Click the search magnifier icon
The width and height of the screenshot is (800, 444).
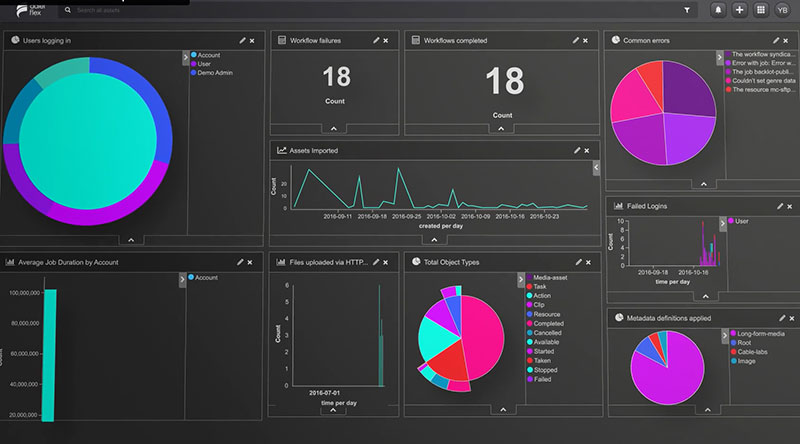tap(67, 10)
